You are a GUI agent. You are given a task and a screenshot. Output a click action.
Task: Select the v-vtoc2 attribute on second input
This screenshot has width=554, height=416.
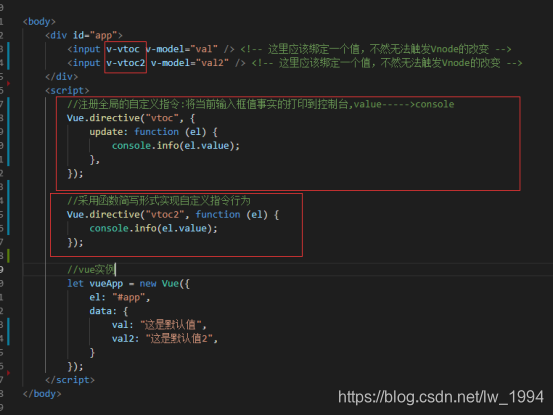pos(126,63)
